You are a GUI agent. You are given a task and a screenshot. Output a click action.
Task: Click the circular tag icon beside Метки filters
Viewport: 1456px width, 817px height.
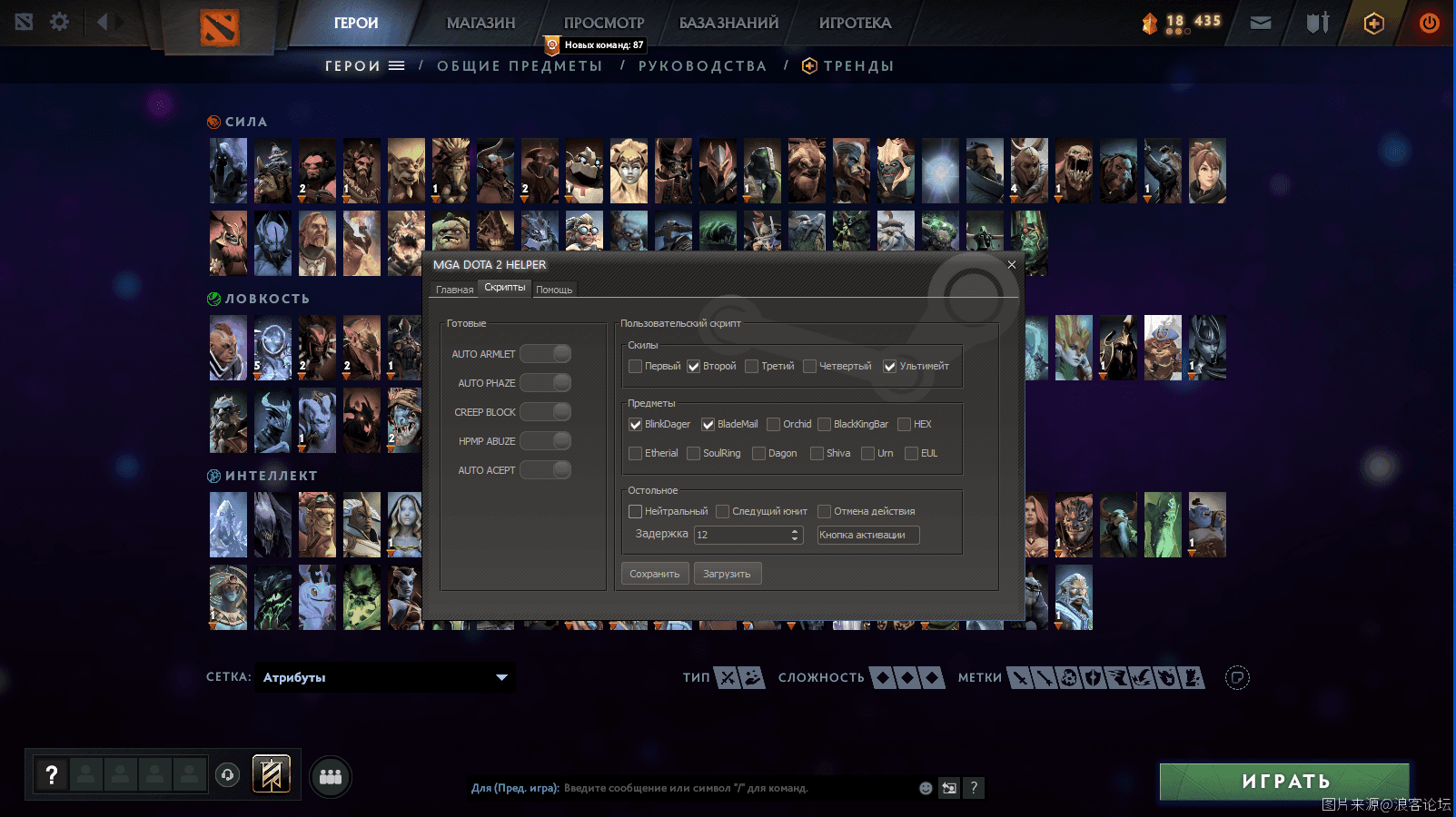pyautogui.click(x=1237, y=677)
